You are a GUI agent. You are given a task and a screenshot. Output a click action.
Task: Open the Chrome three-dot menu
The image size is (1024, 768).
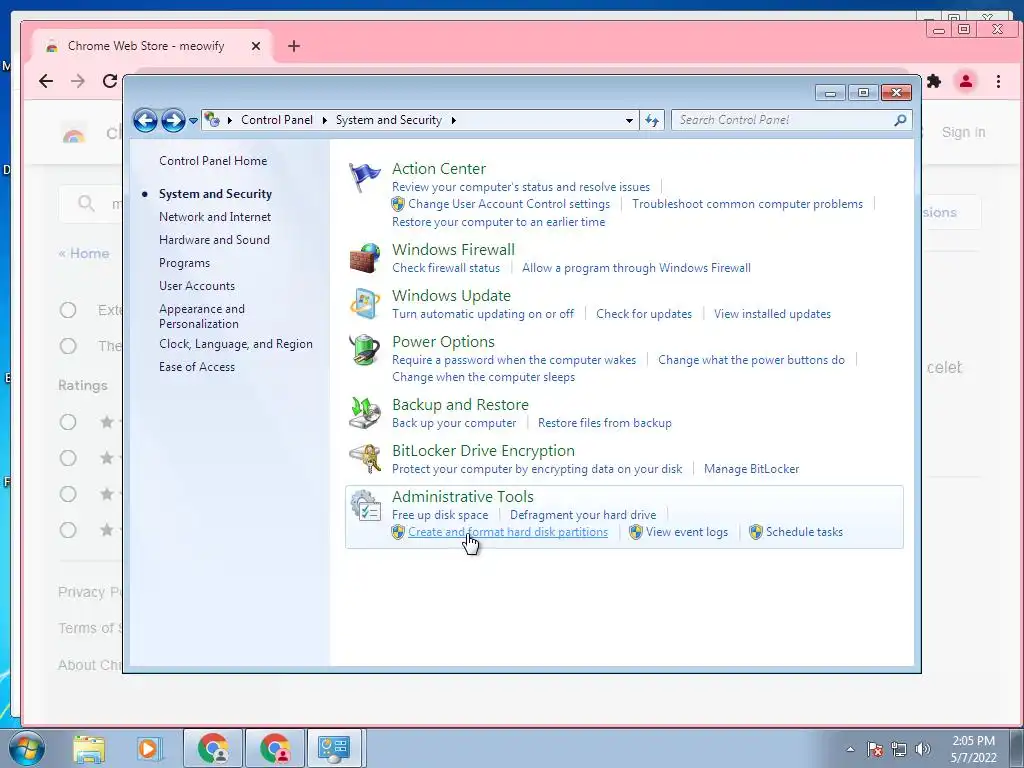tap(998, 81)
